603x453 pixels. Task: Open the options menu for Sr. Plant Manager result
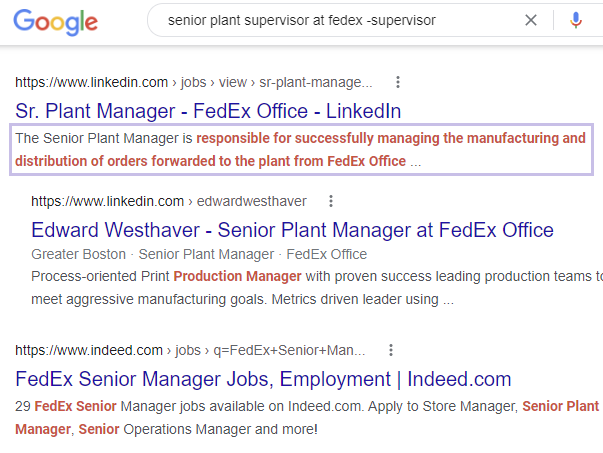pyautogui.click(x=398, y=82)
